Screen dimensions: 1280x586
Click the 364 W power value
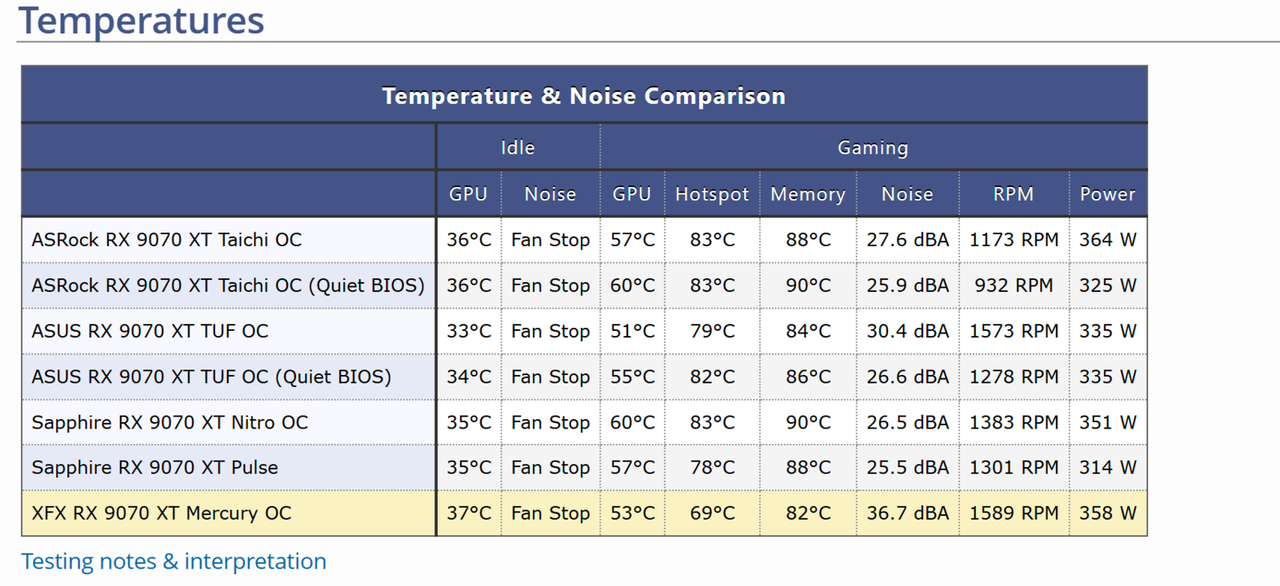1108,240
